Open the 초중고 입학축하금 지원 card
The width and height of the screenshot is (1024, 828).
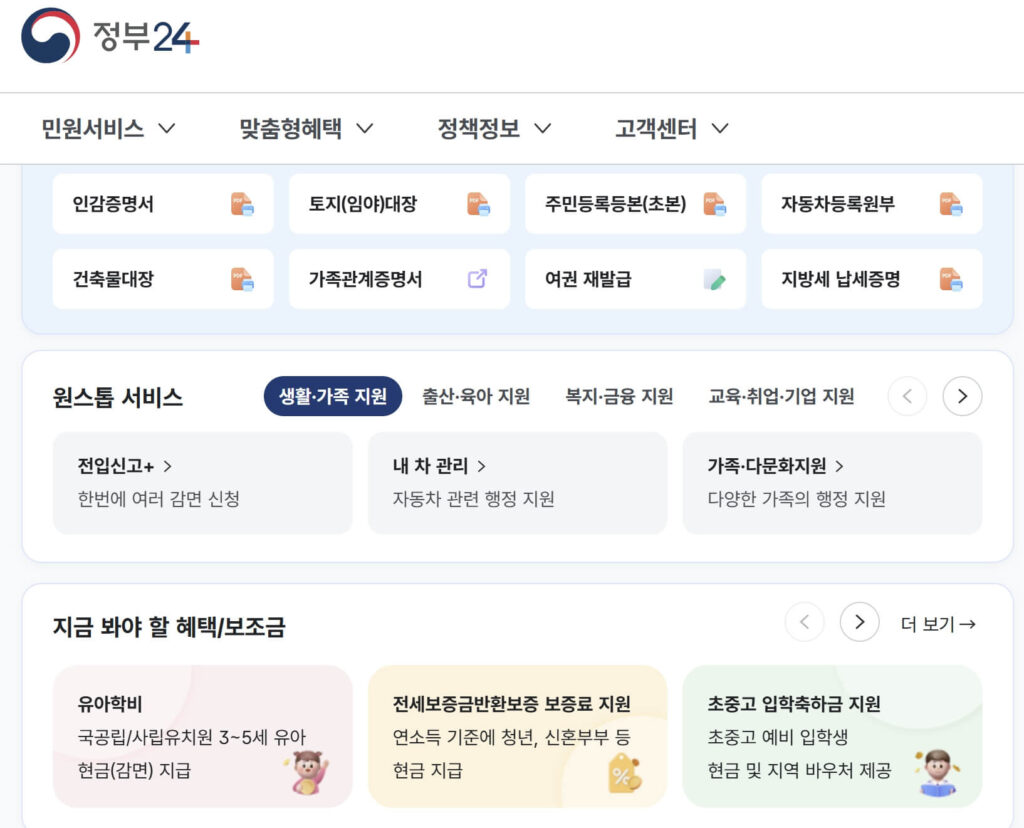pyautogui.click(x=833, y=737)
